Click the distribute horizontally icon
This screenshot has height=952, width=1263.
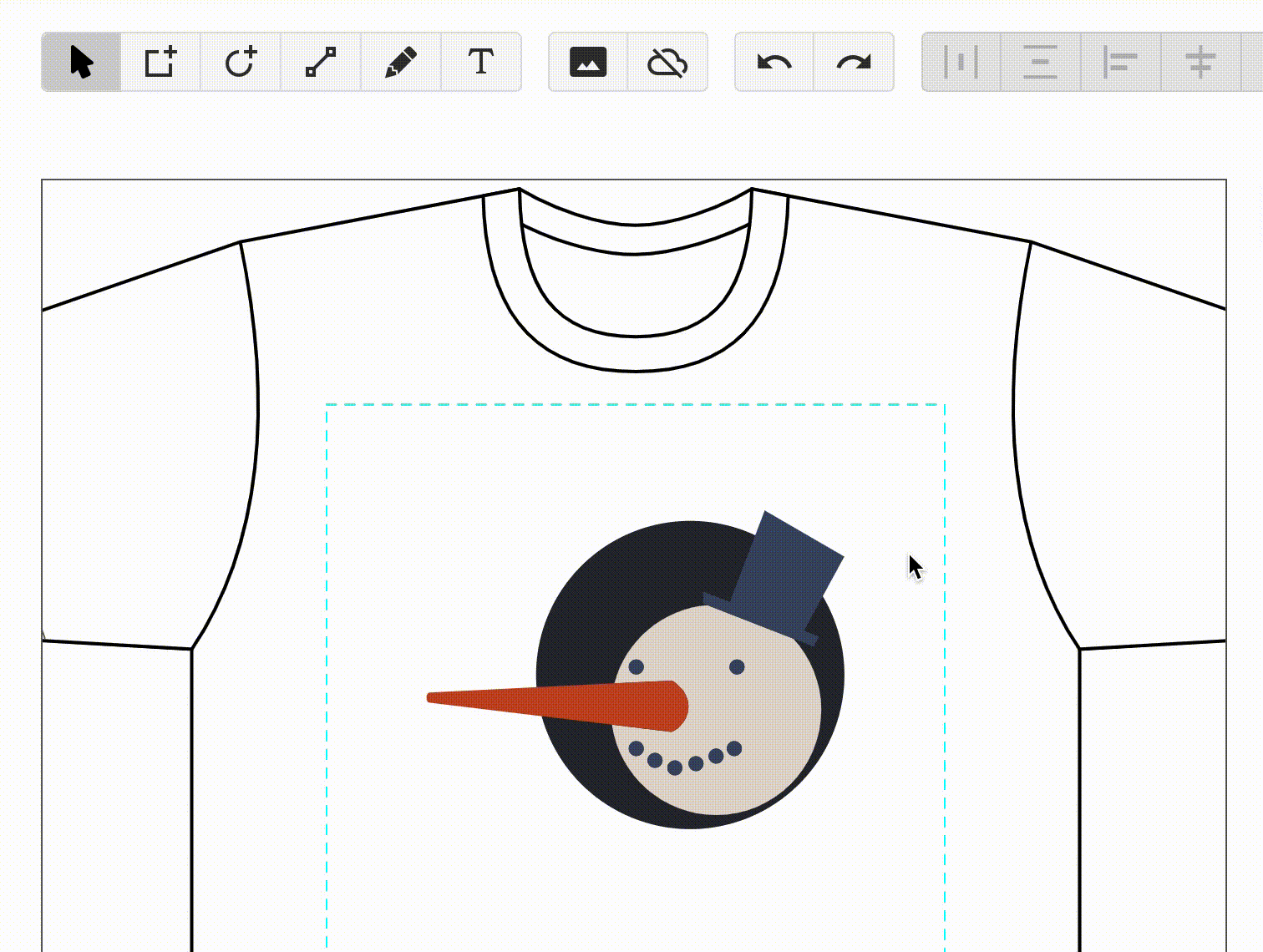pos(961,63)
